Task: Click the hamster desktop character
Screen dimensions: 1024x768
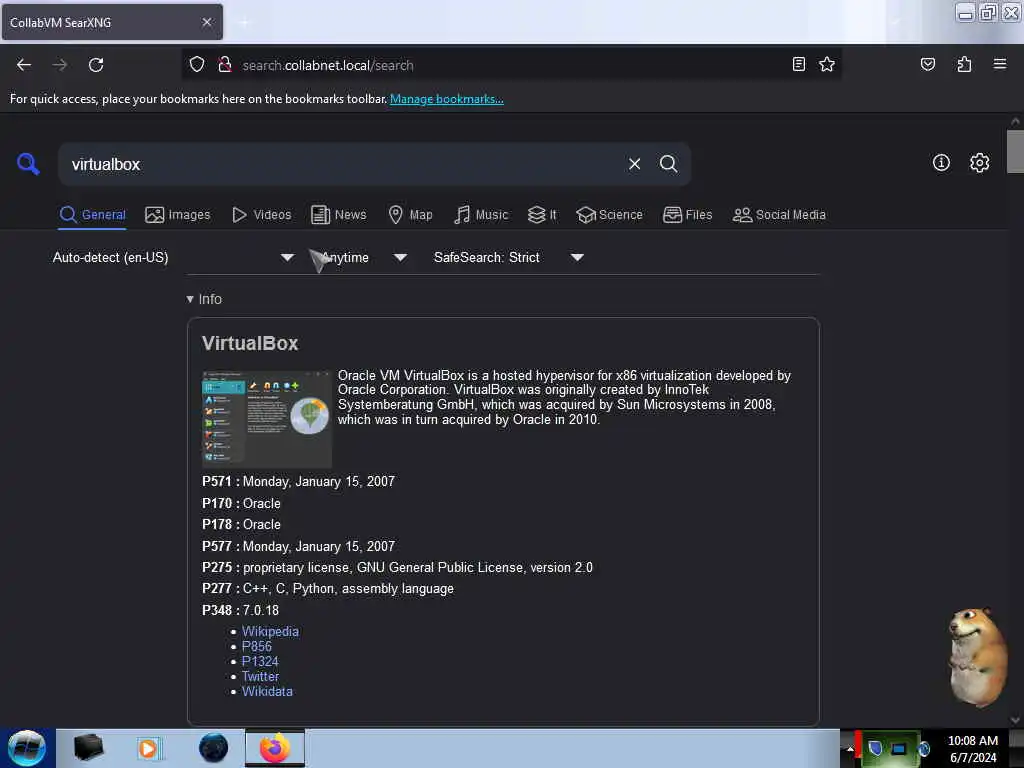Action: pyautogui.click(x=976, y=657)
